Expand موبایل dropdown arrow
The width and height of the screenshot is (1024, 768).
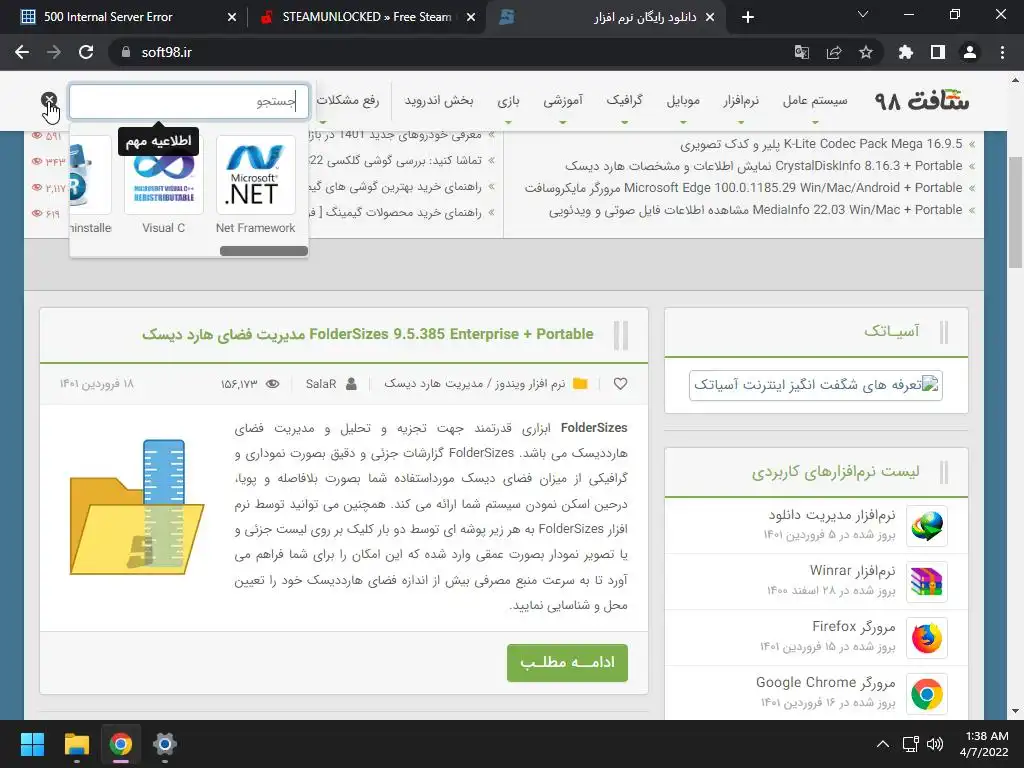[683, 122]
